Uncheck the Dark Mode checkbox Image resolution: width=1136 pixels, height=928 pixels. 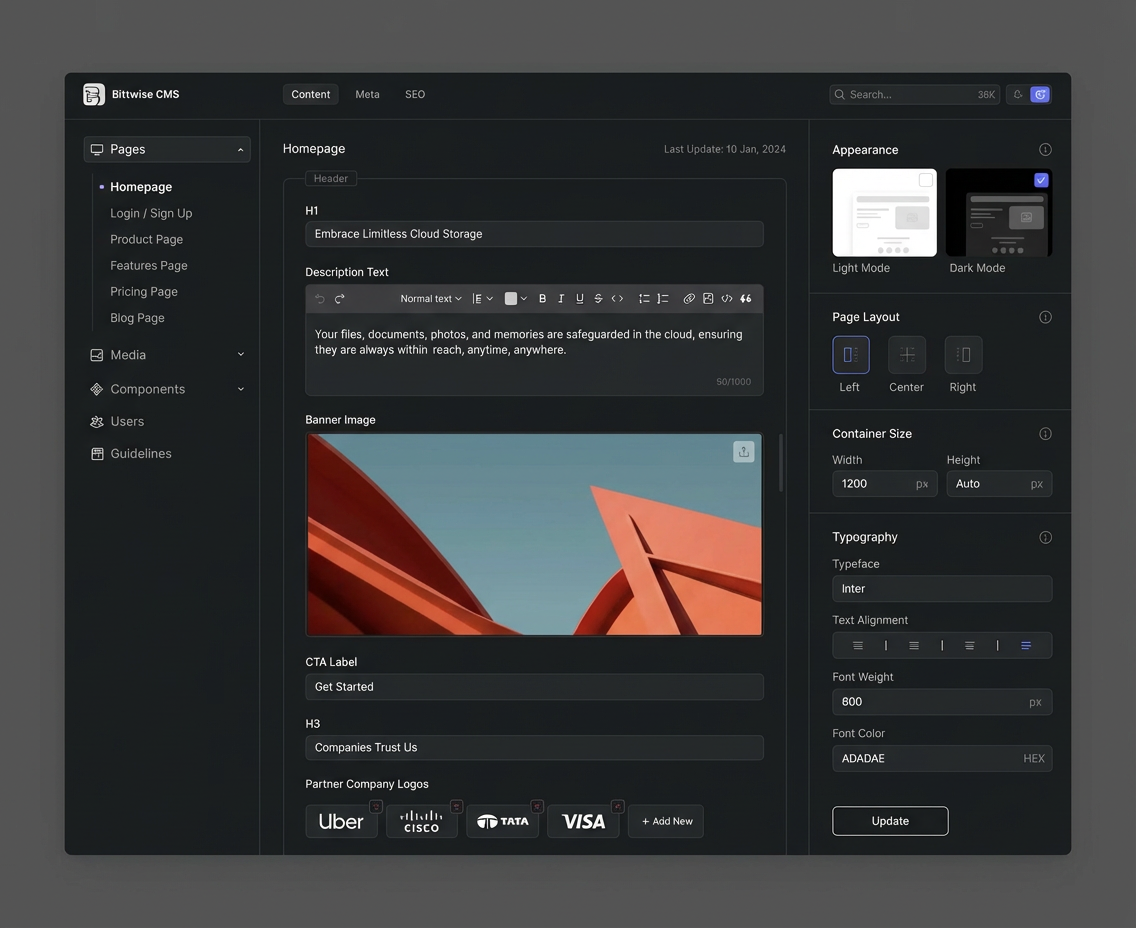click(x=1041, y=180)
